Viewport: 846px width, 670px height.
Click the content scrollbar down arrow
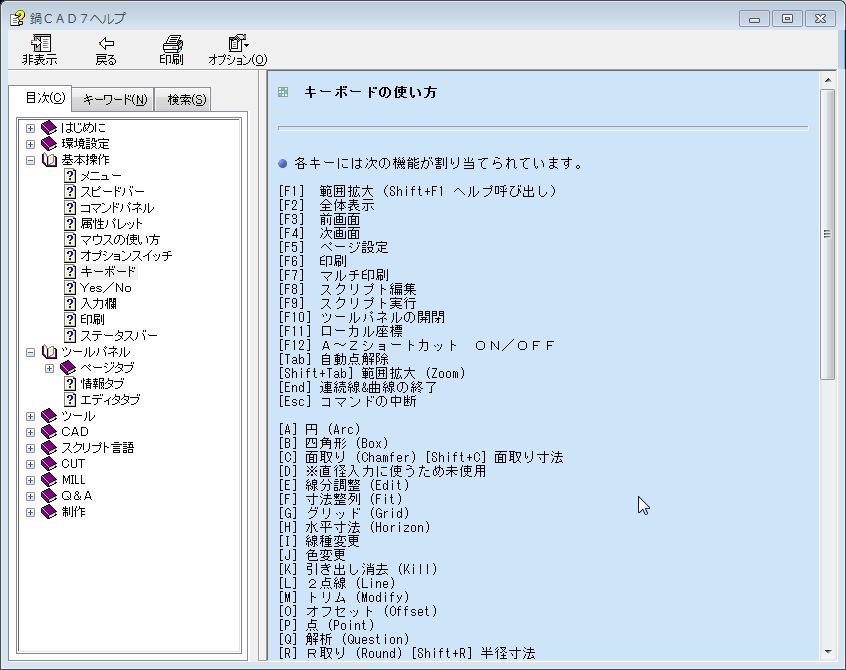pyautogui.click(x=828, y=652)
